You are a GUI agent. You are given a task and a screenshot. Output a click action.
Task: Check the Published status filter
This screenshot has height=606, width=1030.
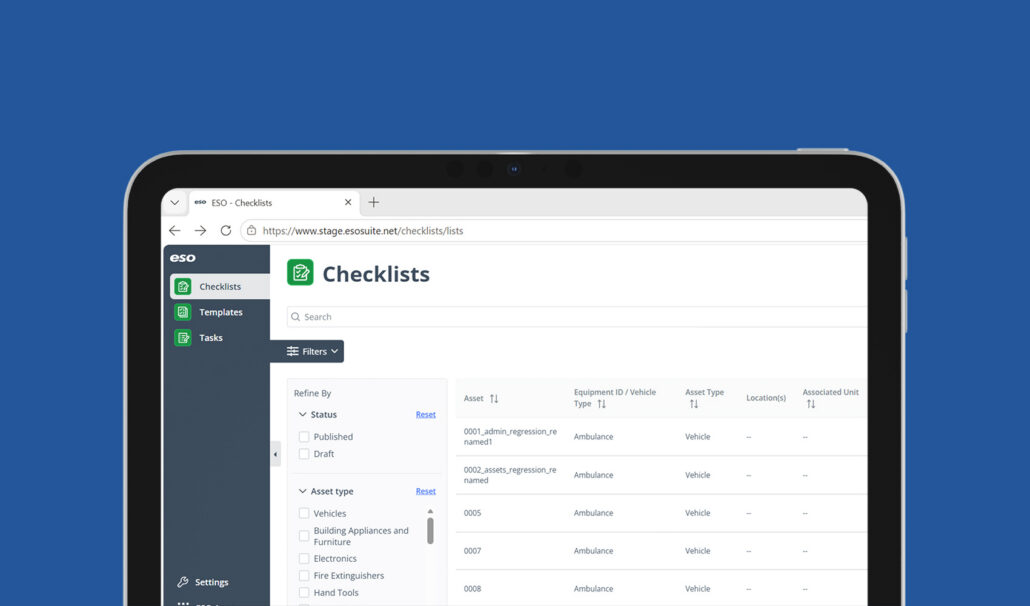click(303, 437)
